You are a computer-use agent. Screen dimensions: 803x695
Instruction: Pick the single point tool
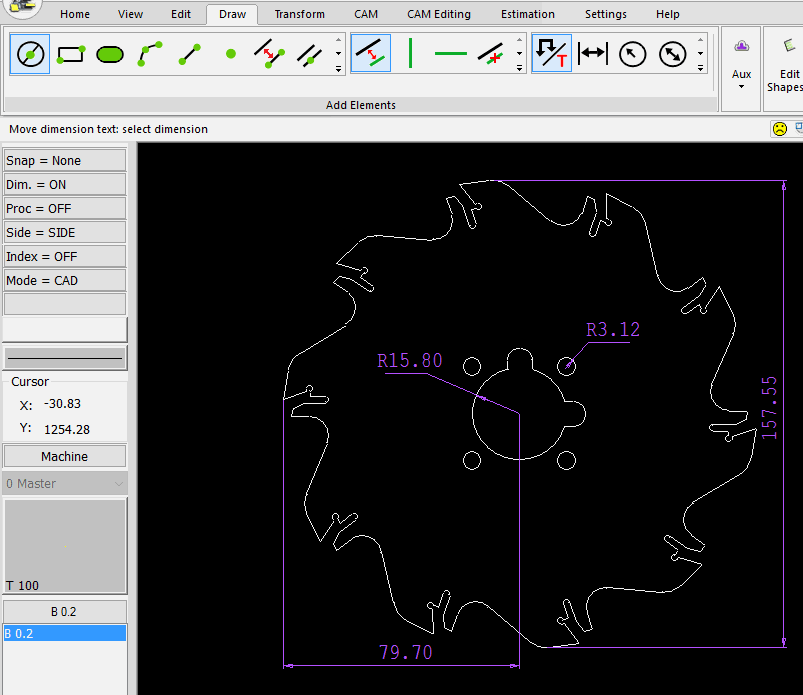coord(231,53)
